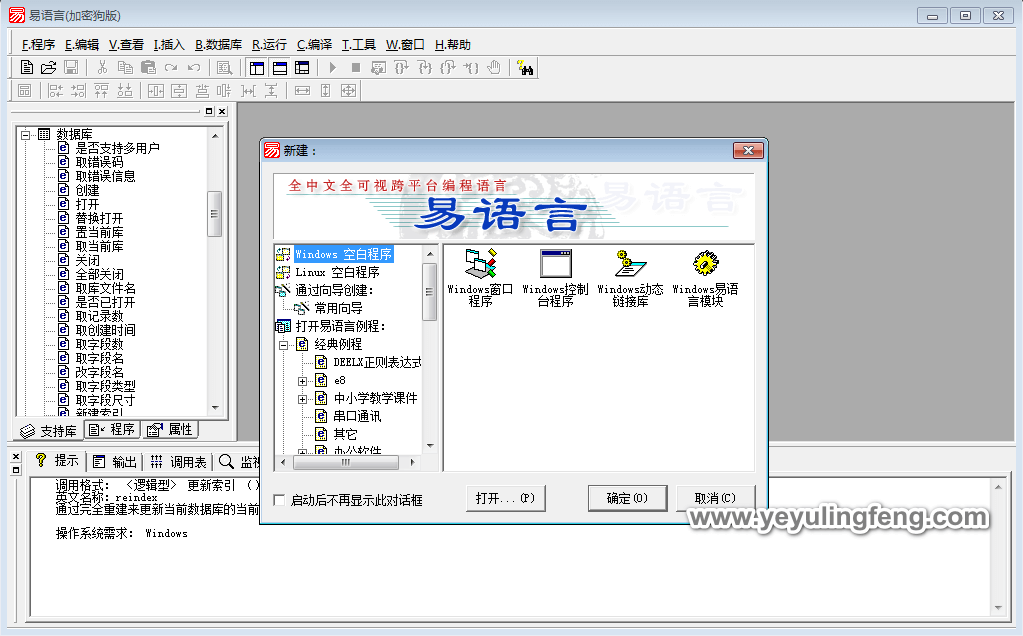Click the Copy toolbar icon

pyautogui.click(x=125, y=67)
